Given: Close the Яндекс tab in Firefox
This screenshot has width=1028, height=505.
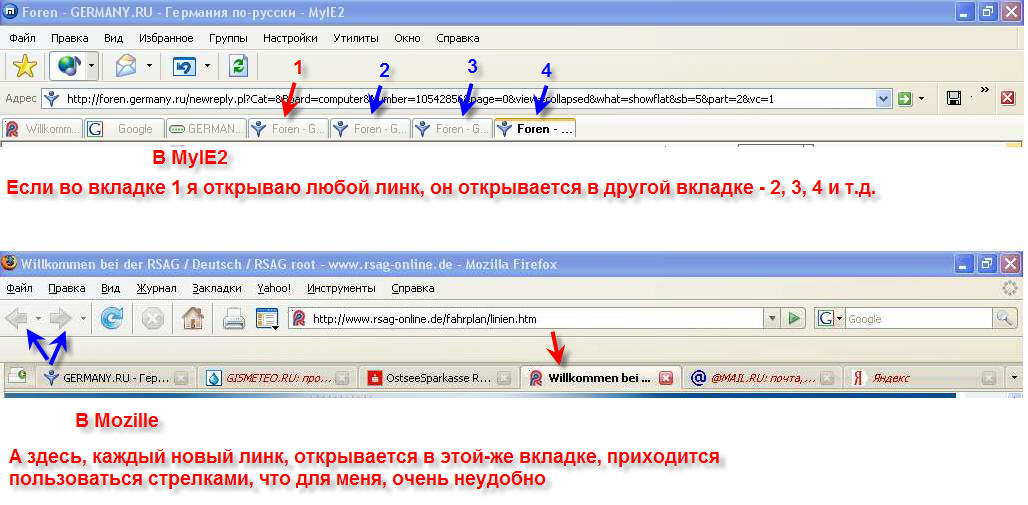Looking at the screenshot, I should pyautogui.click(x=989, y=378).
